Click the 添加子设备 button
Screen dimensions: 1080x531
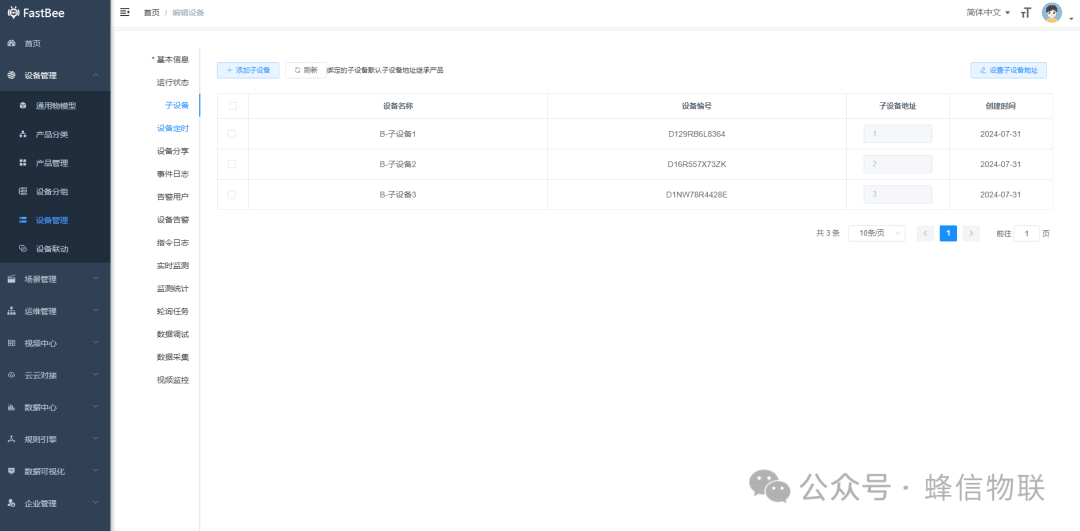248,70
